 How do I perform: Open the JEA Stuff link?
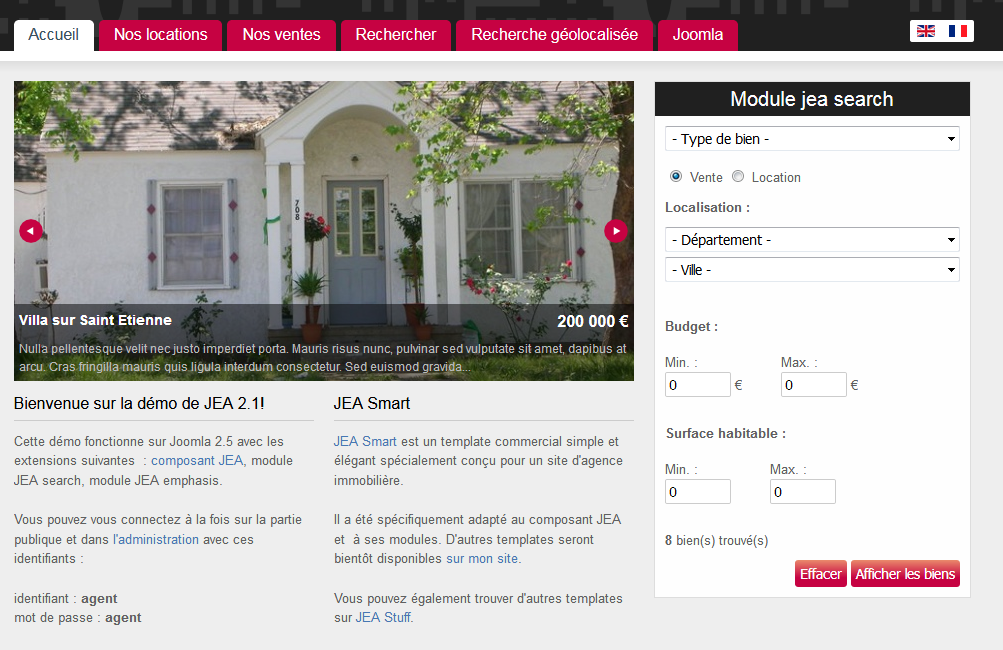point(383,617)
